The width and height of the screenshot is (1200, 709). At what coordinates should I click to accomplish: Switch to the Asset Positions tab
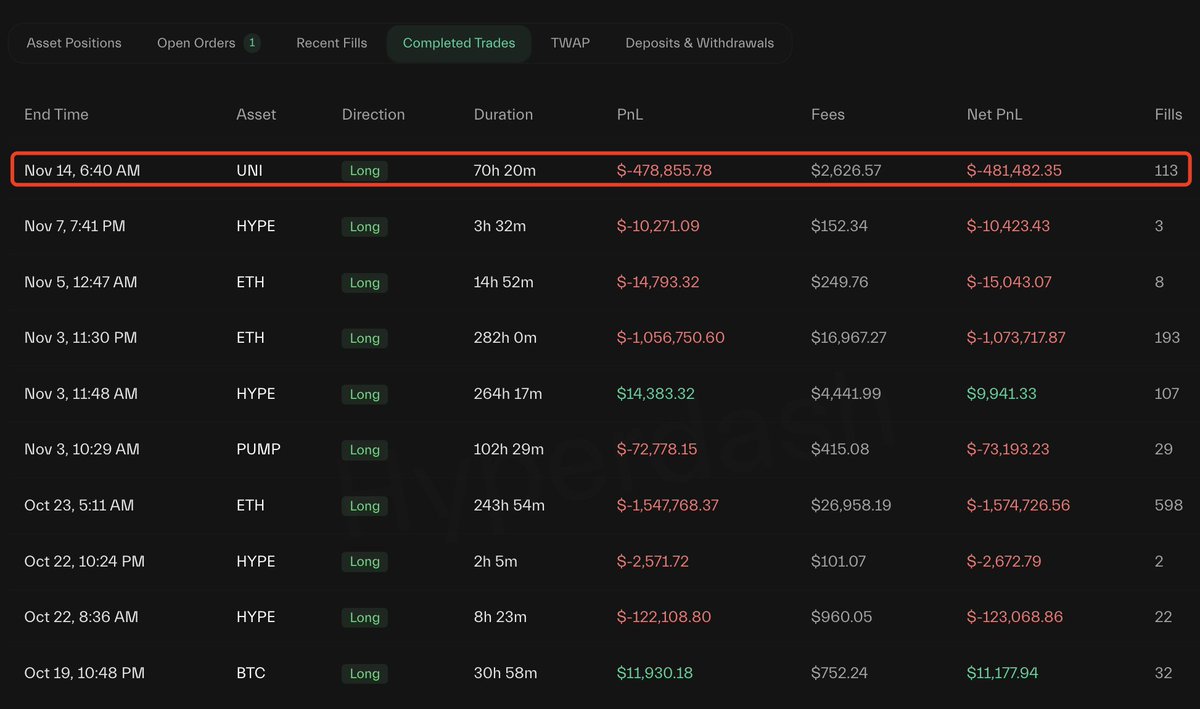pyautogui.click(x=74, y=43)
